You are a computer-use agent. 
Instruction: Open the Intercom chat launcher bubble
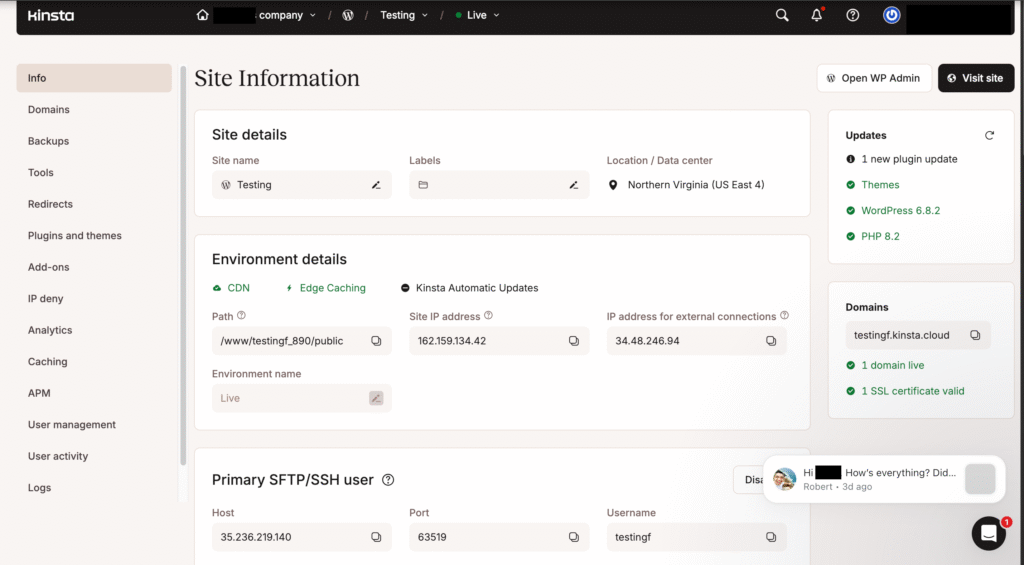click(988, 533)
